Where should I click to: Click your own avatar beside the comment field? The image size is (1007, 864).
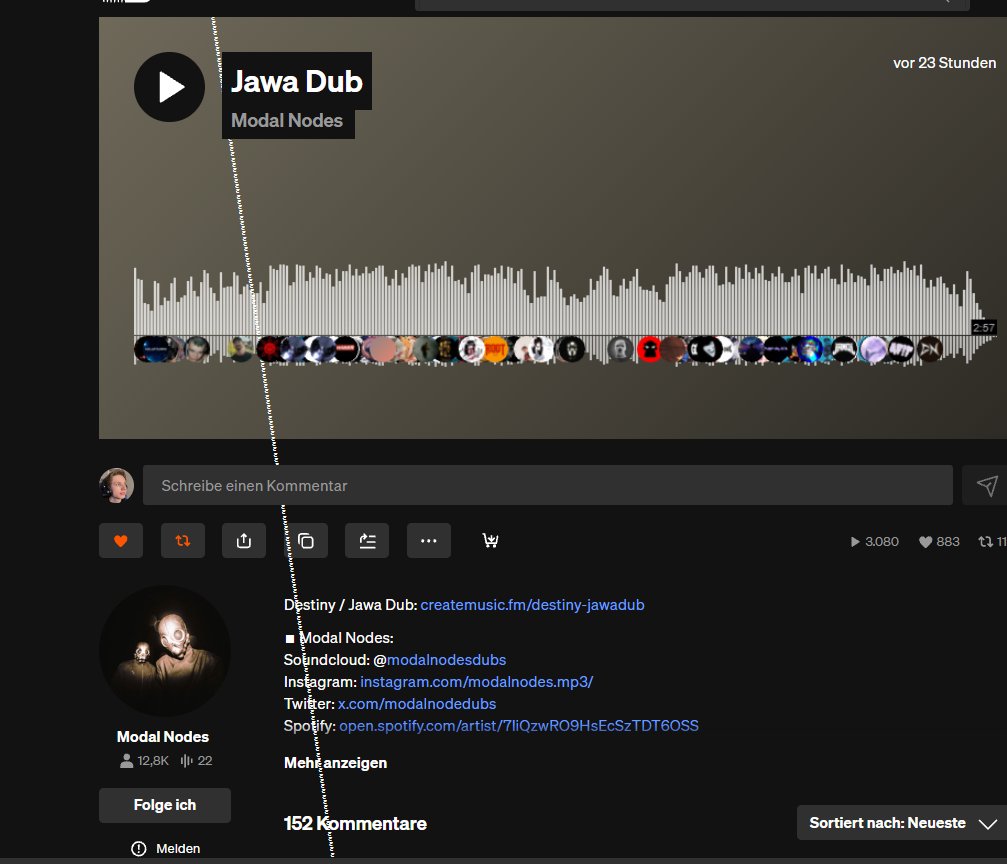click(x=116, y=486)
